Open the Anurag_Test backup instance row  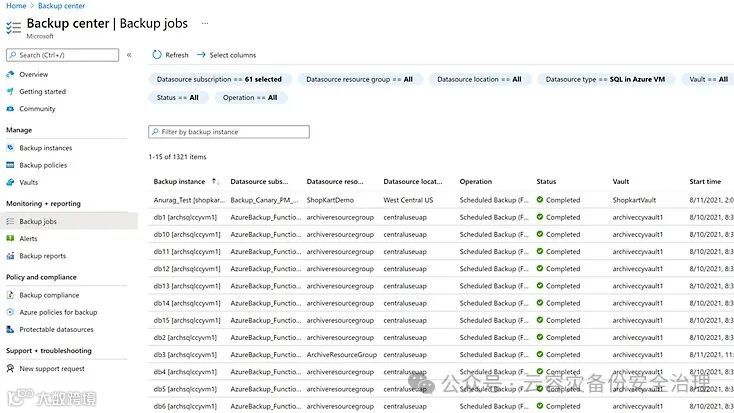pyautogui.click(x=189, y=200)
